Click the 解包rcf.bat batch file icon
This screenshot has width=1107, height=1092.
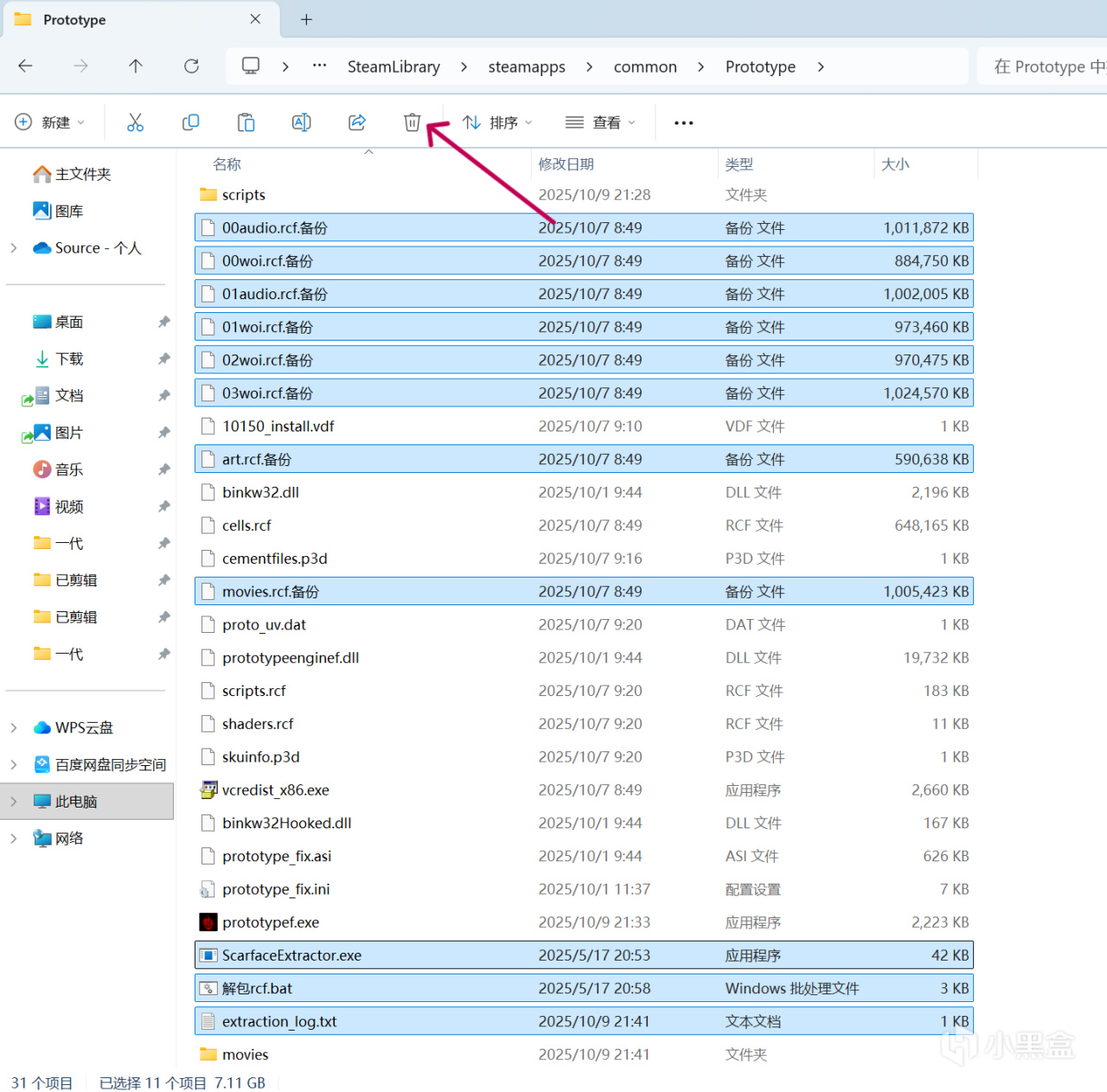coord(208,988)
